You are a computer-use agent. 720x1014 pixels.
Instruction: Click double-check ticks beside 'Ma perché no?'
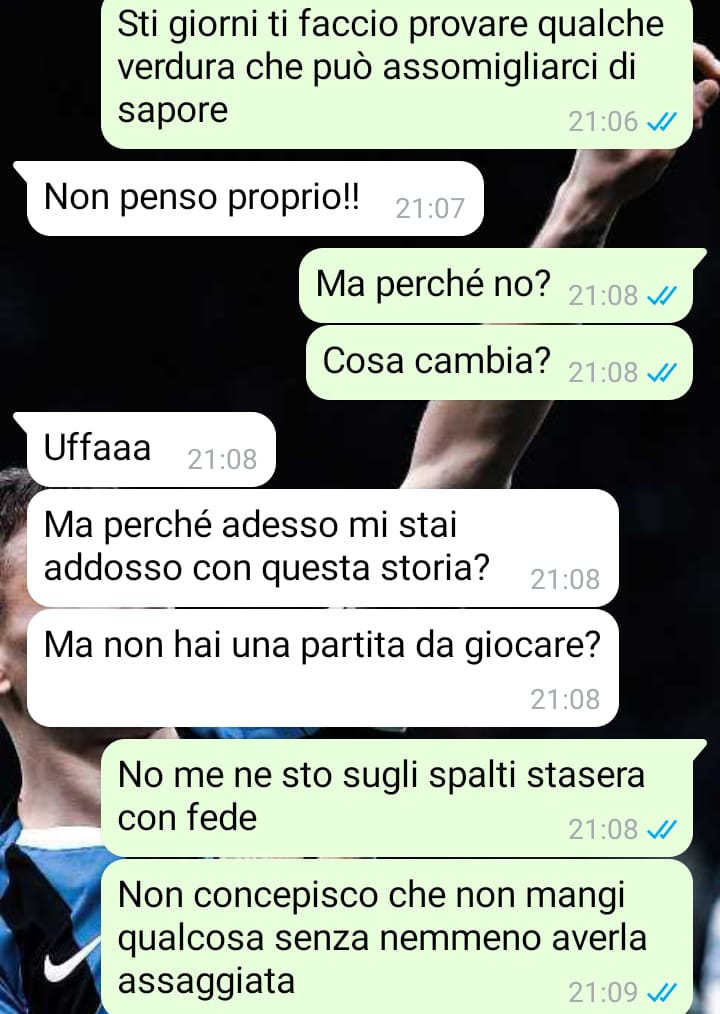[x=662, y=296]
